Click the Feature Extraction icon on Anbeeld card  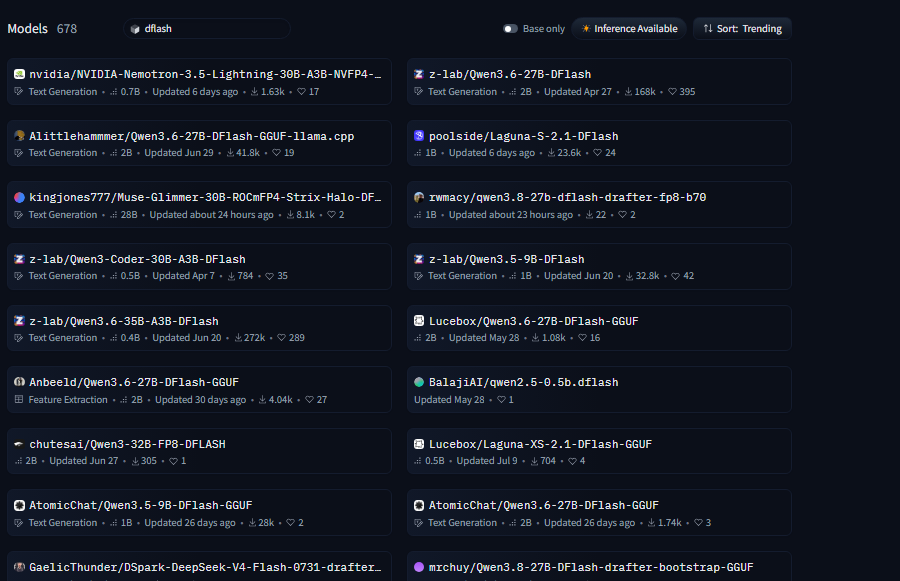[x=19, y=399]
